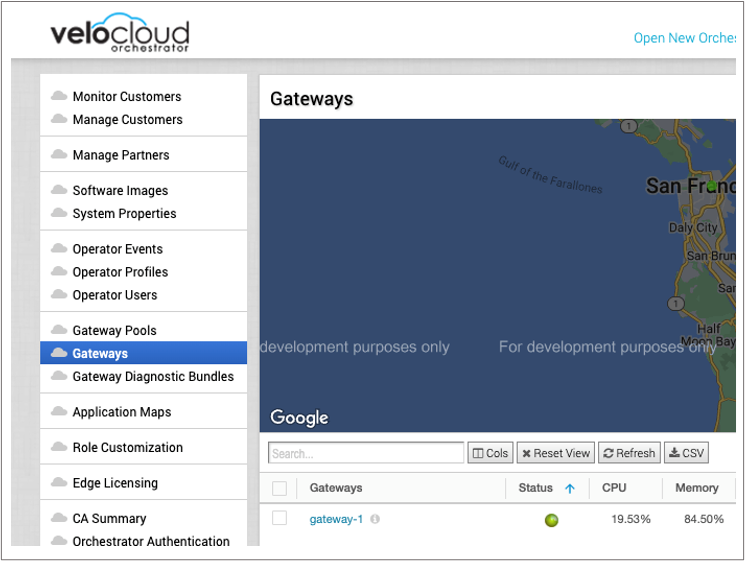Click the Status column sort arrow
This screenshot has width=745, height=561.
click(570, 488)
